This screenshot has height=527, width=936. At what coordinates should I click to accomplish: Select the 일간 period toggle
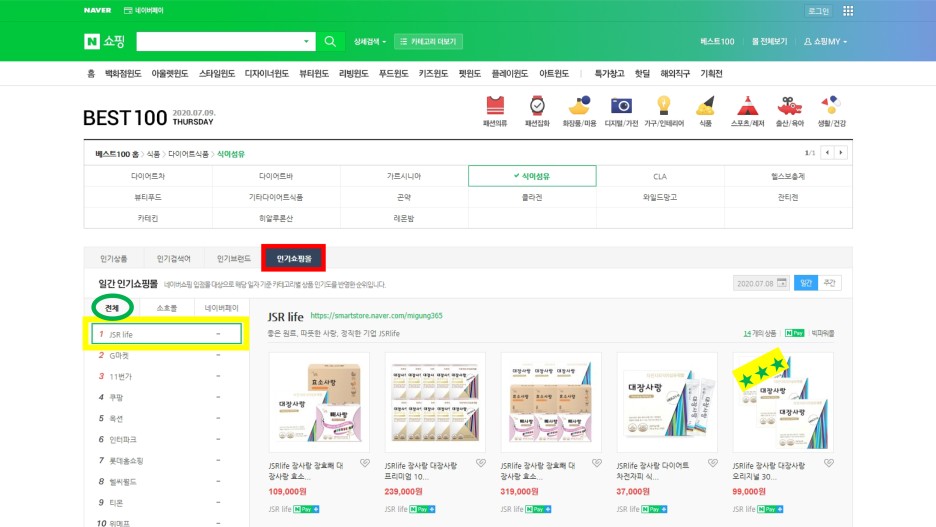[805, 283]
